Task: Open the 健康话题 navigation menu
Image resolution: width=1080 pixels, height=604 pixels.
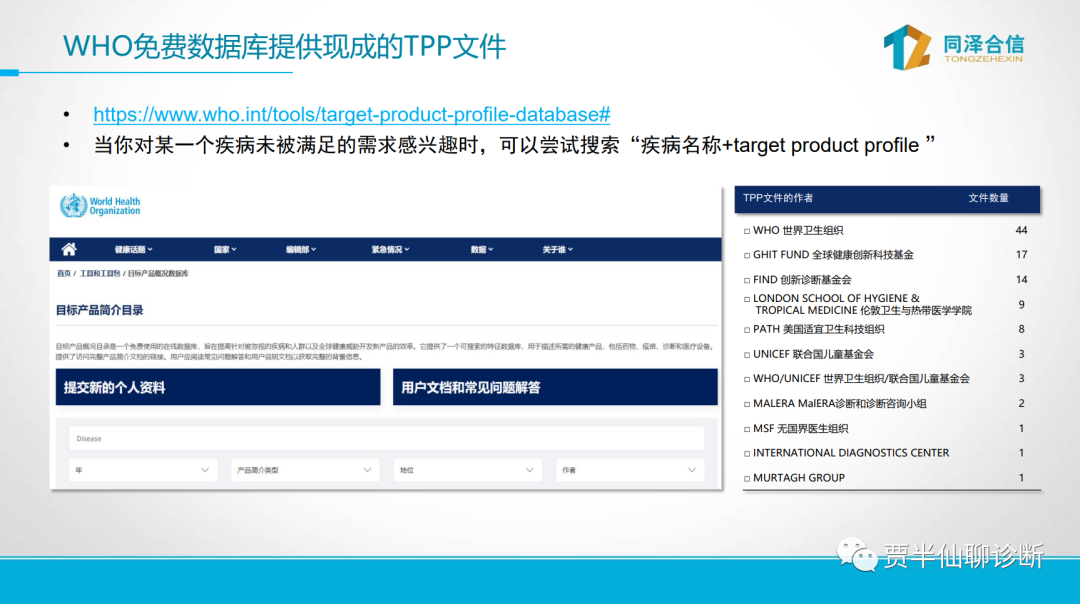Action: pyautogui.click(x=133, y=249)
